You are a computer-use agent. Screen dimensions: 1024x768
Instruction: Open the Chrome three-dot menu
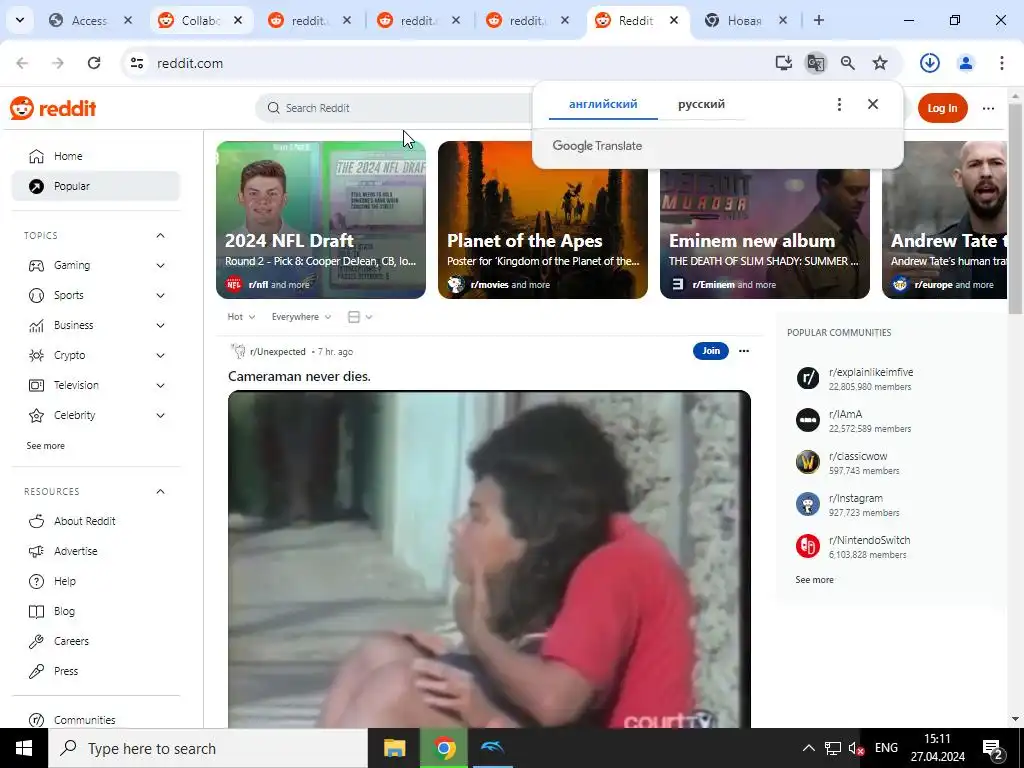(x=1002, y=63)
